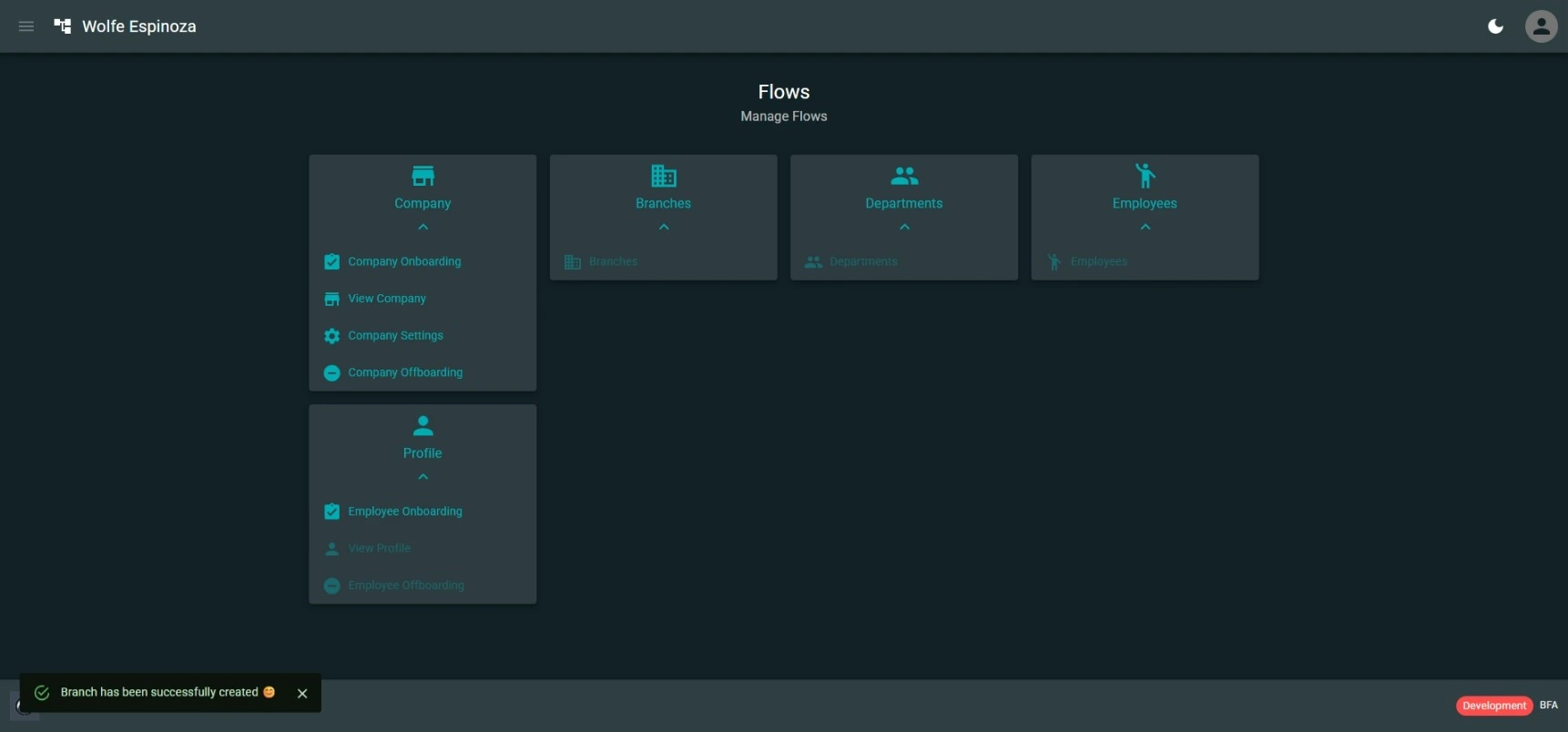Toggle dark mode with moon icon
This screenshot has width=1568, height=732.
1495,26
